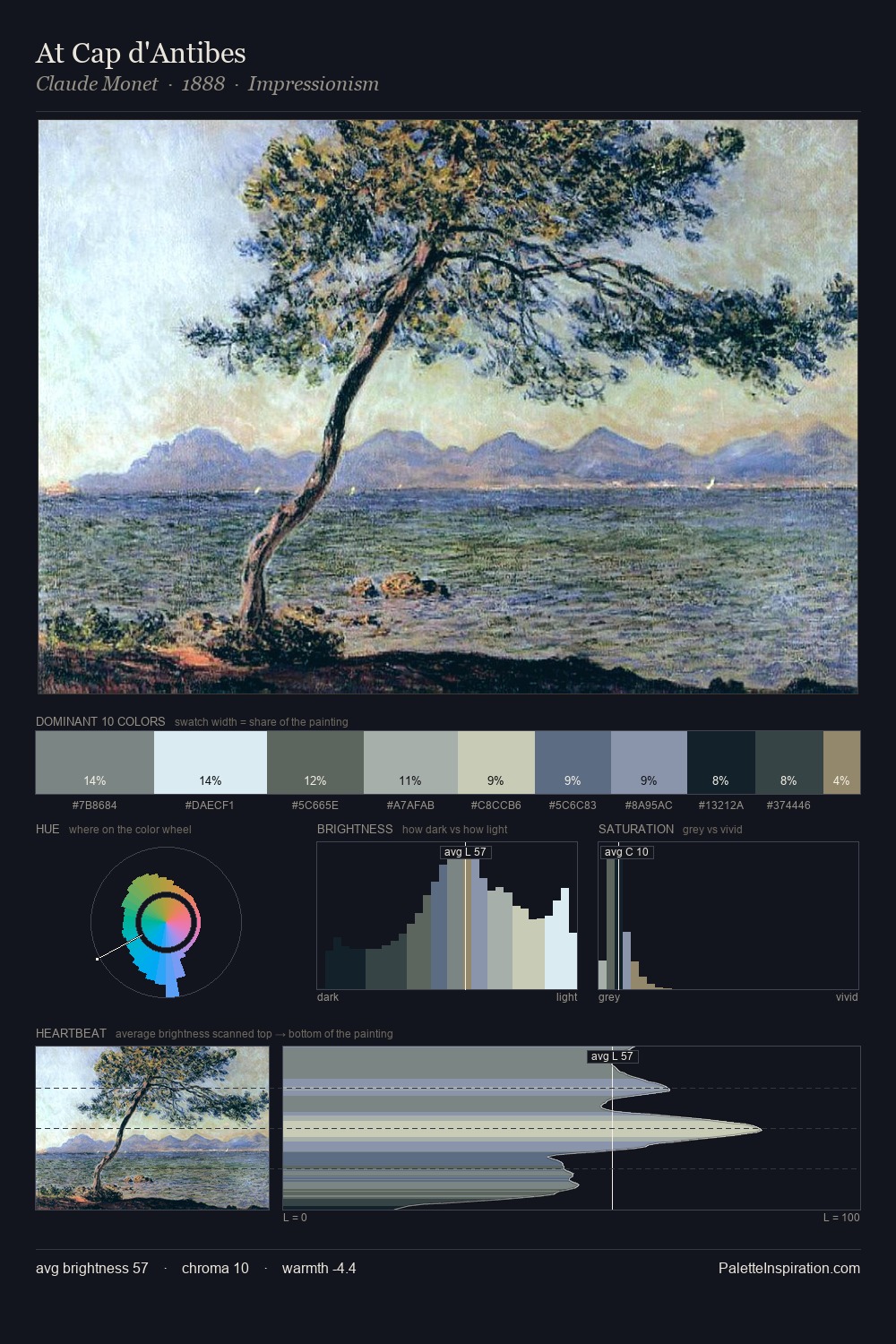The width and height of the screenshot is (896, 1344).
Task: Click the '#7B8684' hex code text
Action: 95,805
